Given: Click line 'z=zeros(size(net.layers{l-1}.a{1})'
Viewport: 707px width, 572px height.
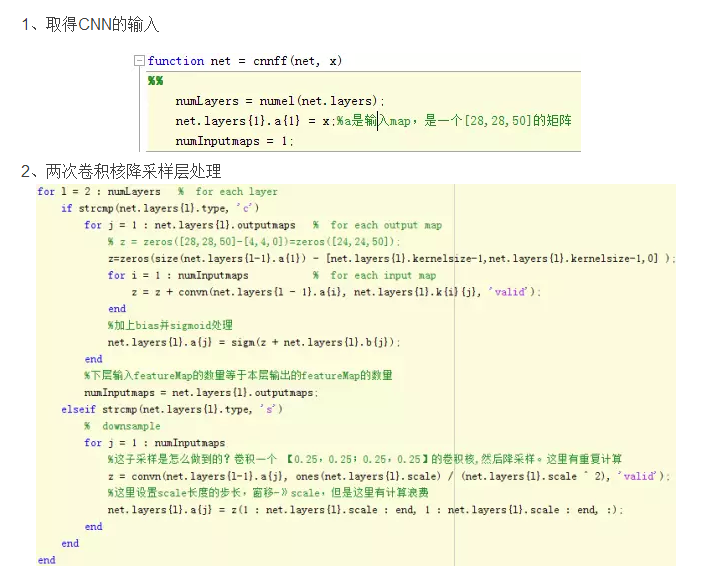Looking at the screenshot, I should pos(391,259).
